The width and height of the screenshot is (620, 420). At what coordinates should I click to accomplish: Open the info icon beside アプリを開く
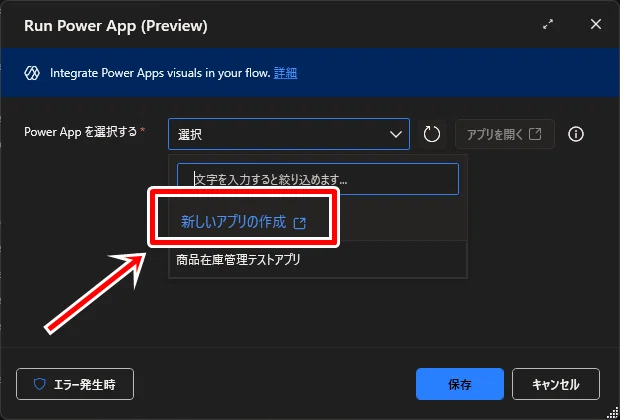tap(576, 134)
